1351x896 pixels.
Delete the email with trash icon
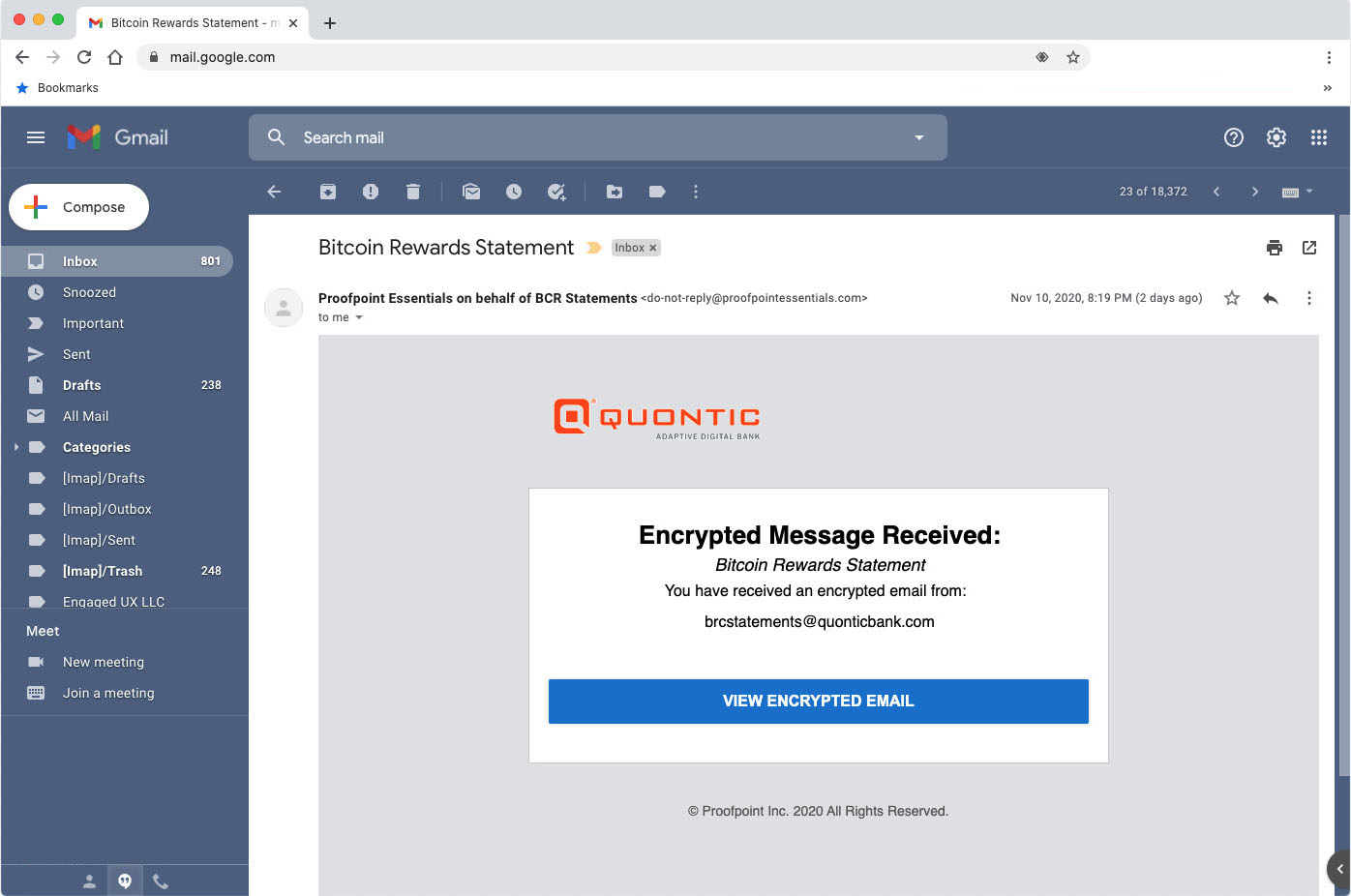[x=413, y=192]
